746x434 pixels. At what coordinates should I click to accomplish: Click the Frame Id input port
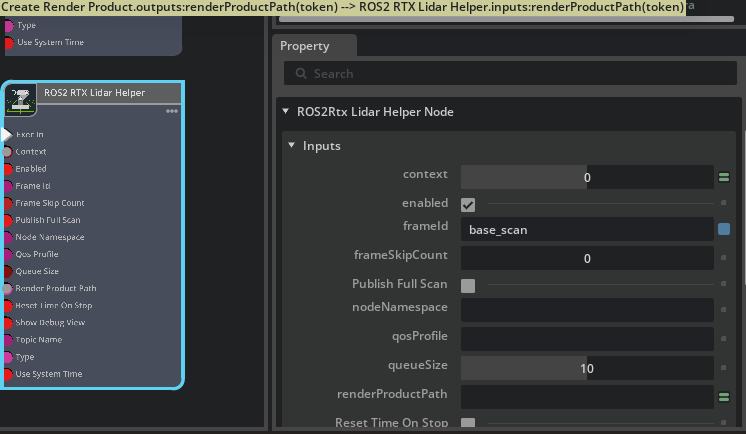pos(8,186)
